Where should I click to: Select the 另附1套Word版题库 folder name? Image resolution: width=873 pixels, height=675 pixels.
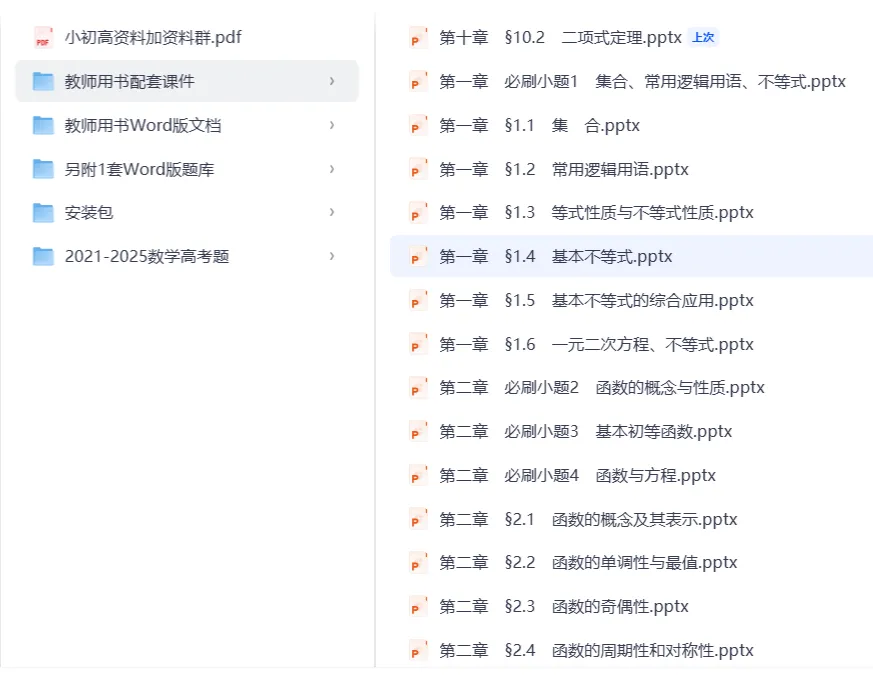pyautogui.click(x=139, y=169)
